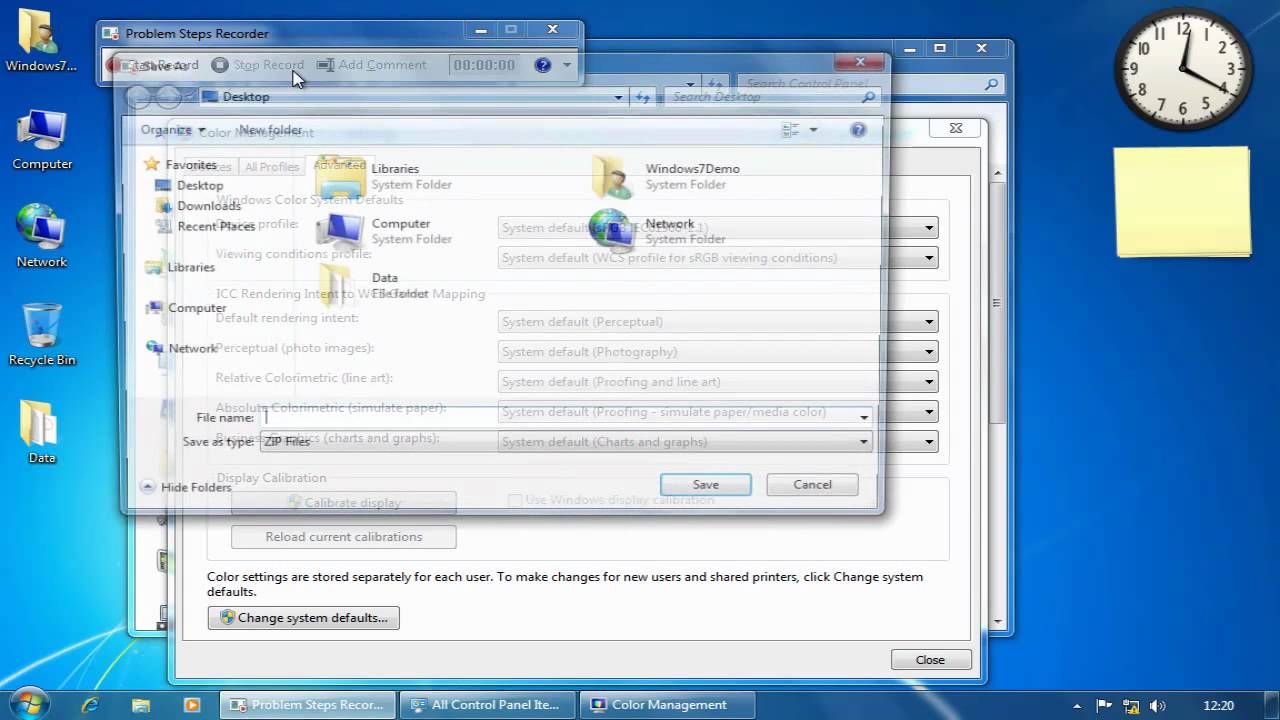1280x720 pixels.
Task: Click Reload current calibrations button
Action: pos(344,537)
